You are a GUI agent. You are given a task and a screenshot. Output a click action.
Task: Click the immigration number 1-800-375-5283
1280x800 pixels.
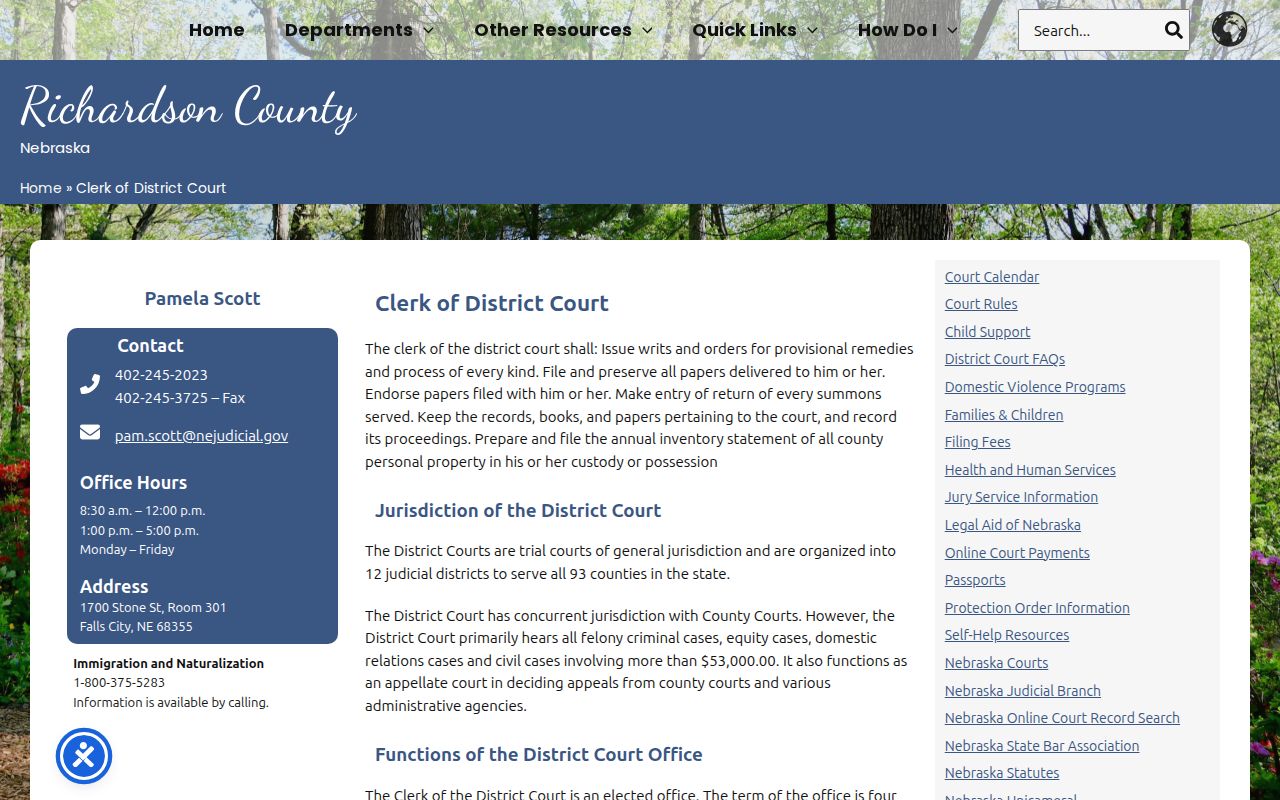[x=119, y=683]
